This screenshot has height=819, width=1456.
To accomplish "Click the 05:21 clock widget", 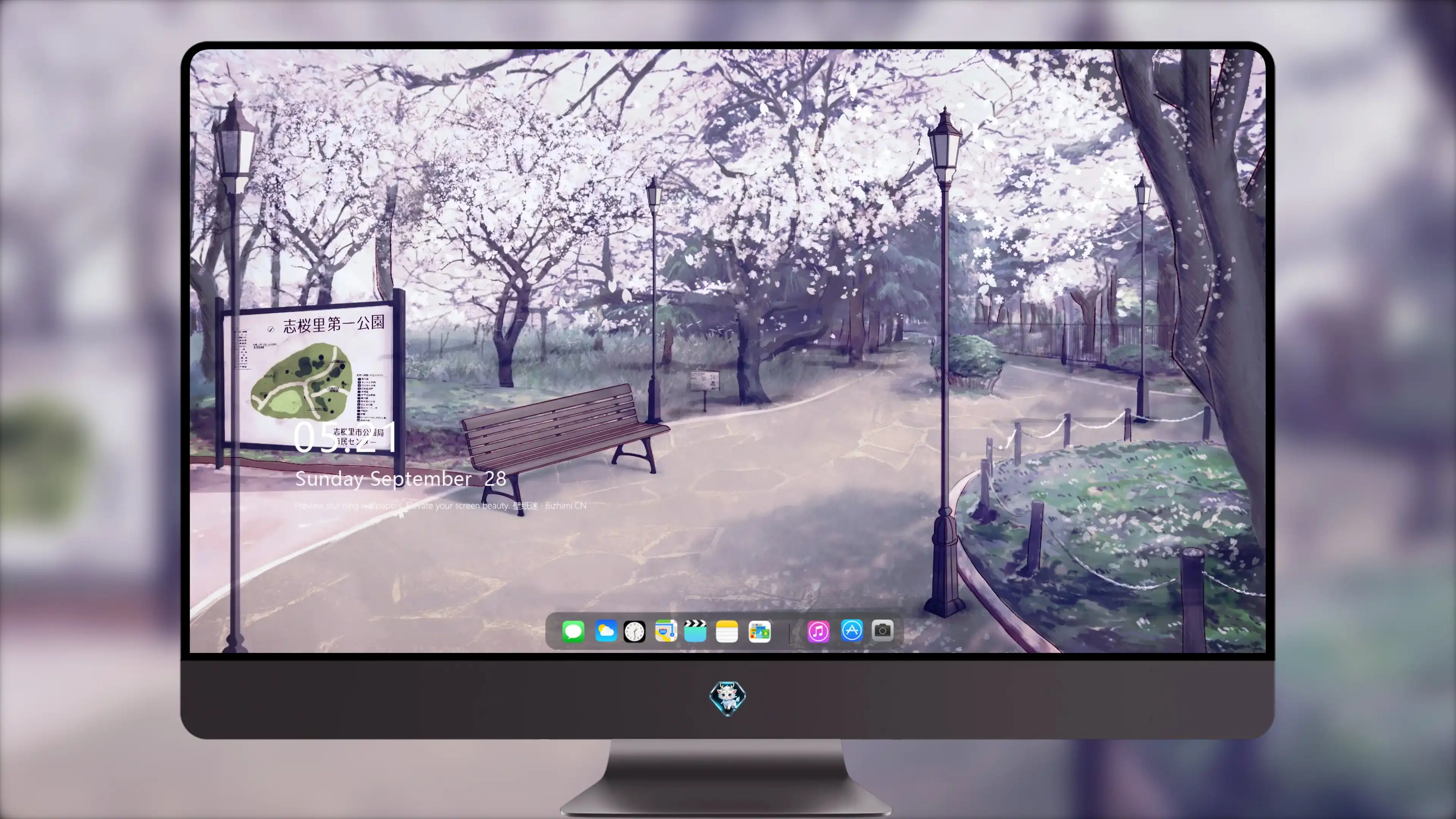I will [x=345, y=438].
